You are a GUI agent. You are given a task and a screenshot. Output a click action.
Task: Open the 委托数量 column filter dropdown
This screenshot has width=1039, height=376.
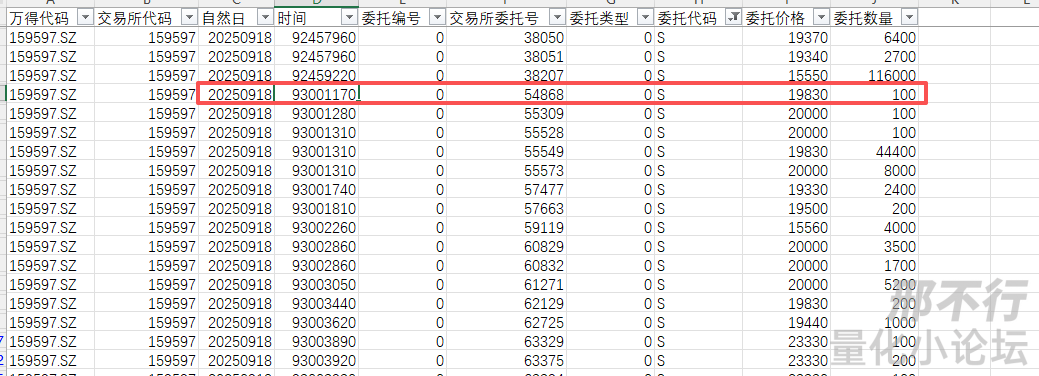click(x=909, y=18)
